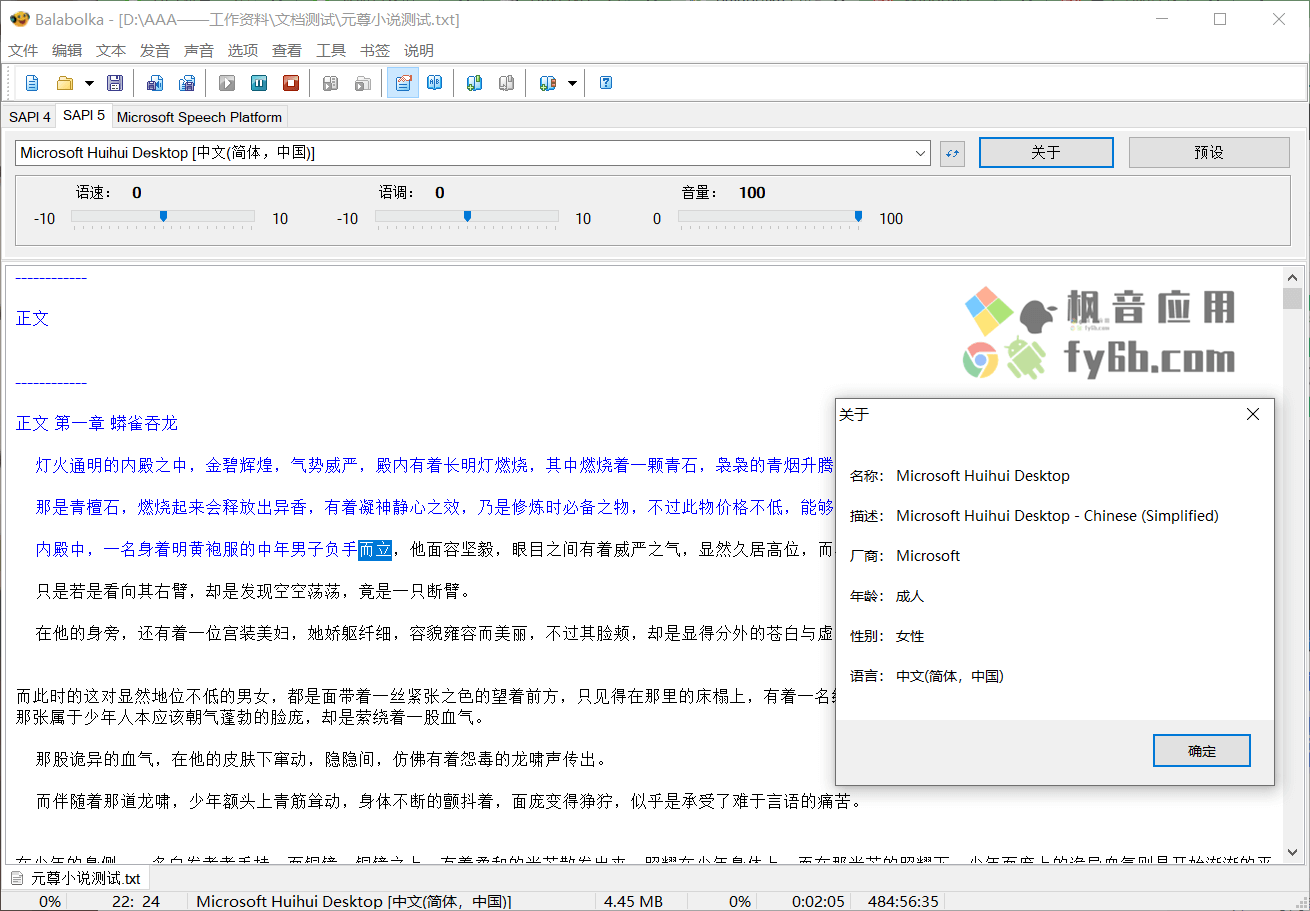The height and width of the screenshot is (911, 1310).
Task: Switch to Microsoft Speech Platform tab
Action: pos(200,117)
